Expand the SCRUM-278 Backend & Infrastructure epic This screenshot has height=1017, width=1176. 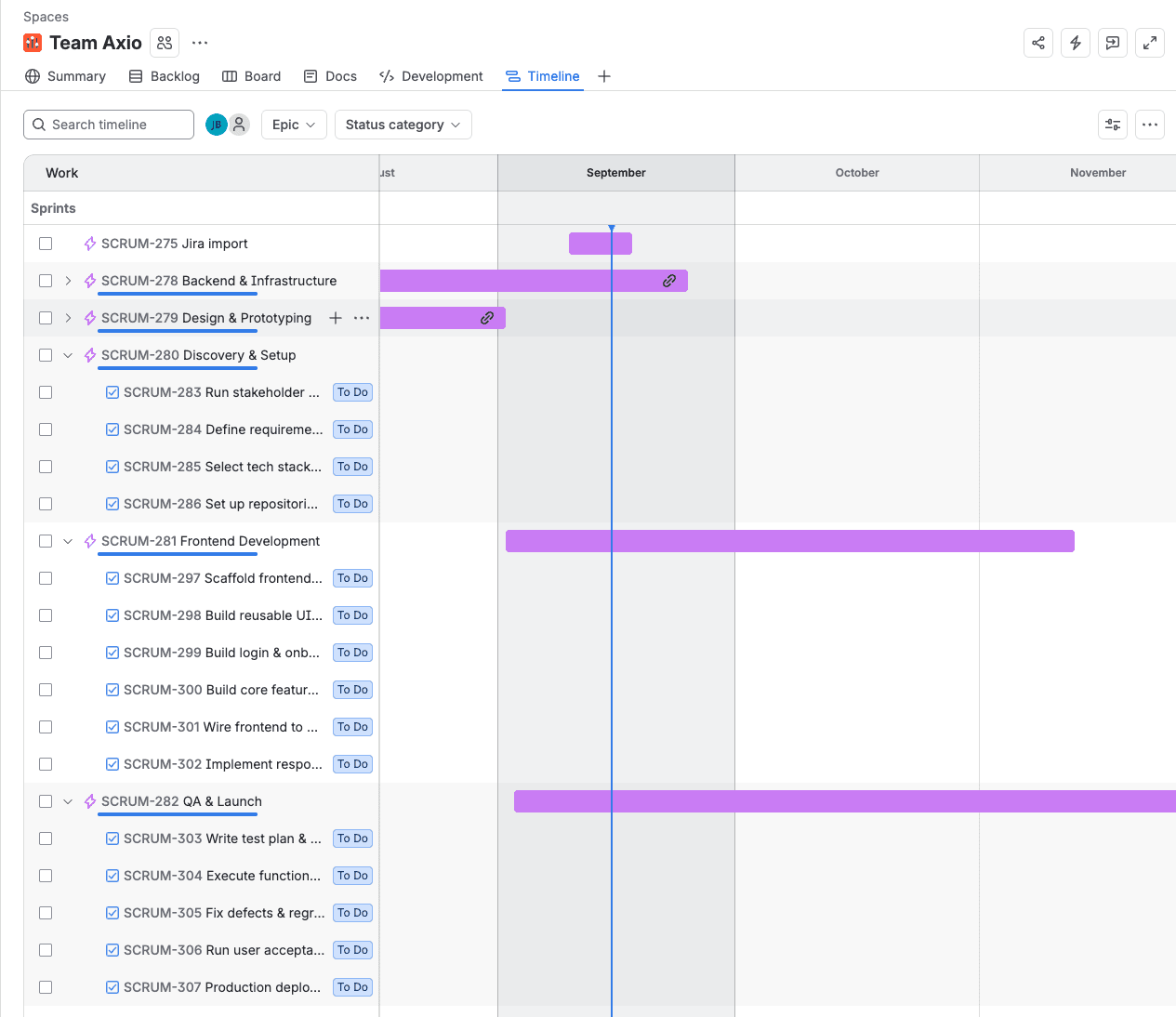(68, 281)
